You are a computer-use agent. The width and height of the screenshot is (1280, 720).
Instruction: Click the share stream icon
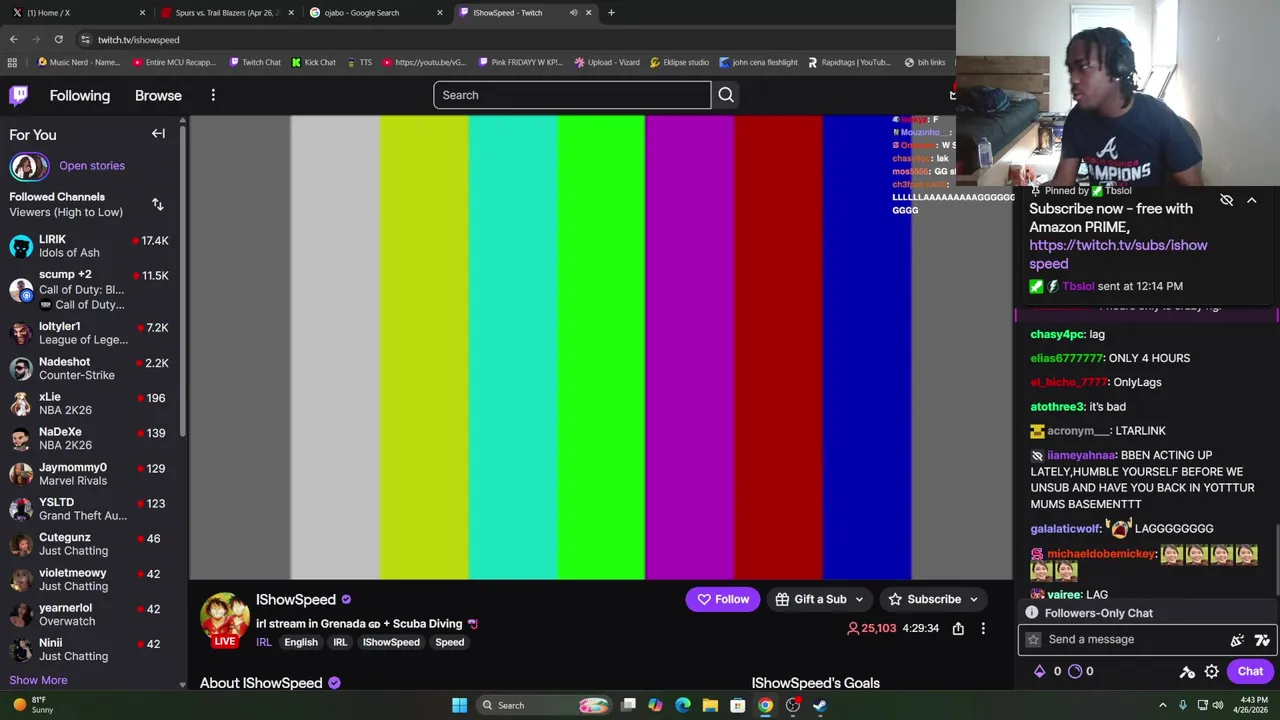click(958, 628)
